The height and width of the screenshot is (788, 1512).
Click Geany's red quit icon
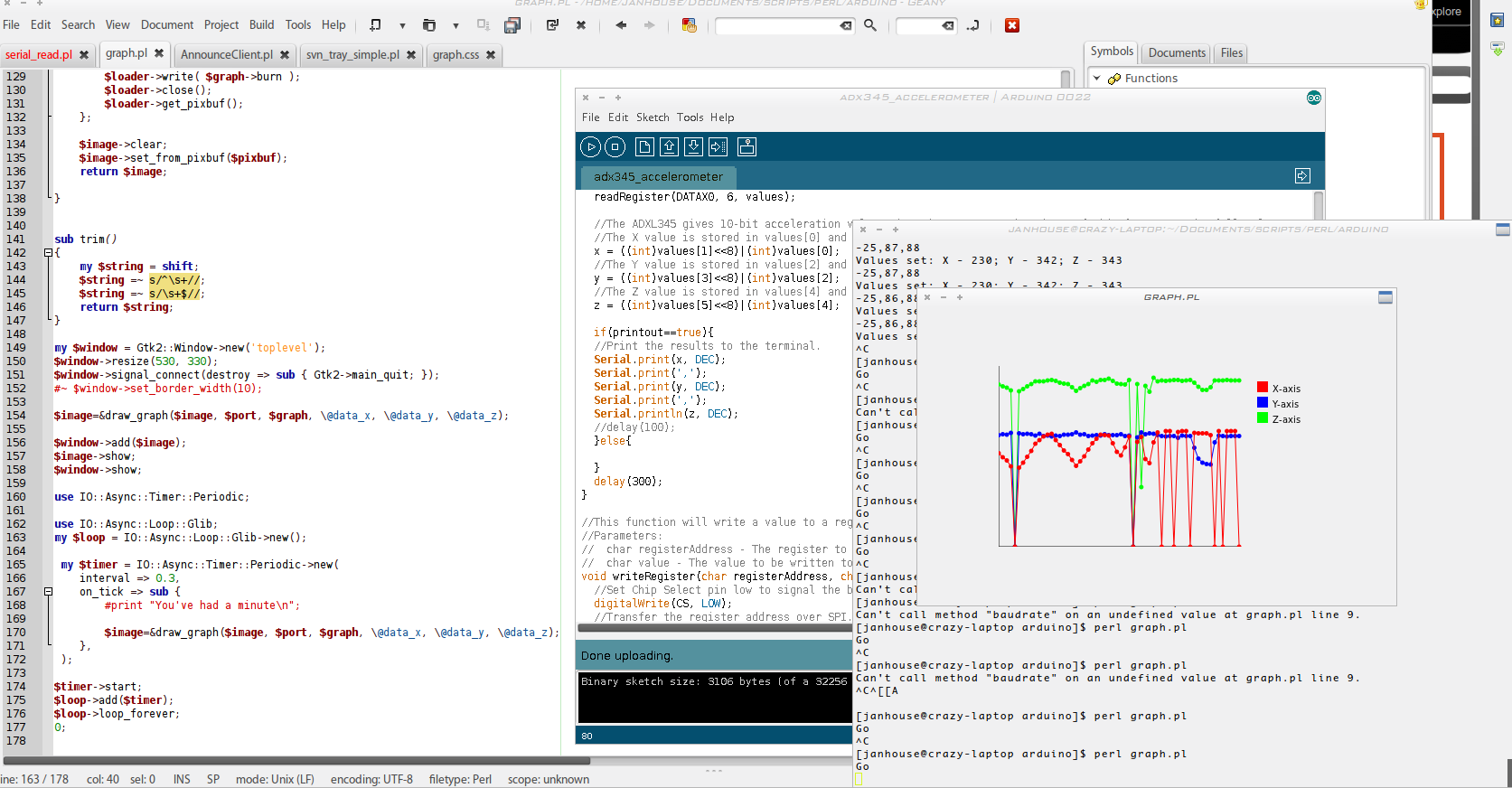click(x=1012, y=25)
